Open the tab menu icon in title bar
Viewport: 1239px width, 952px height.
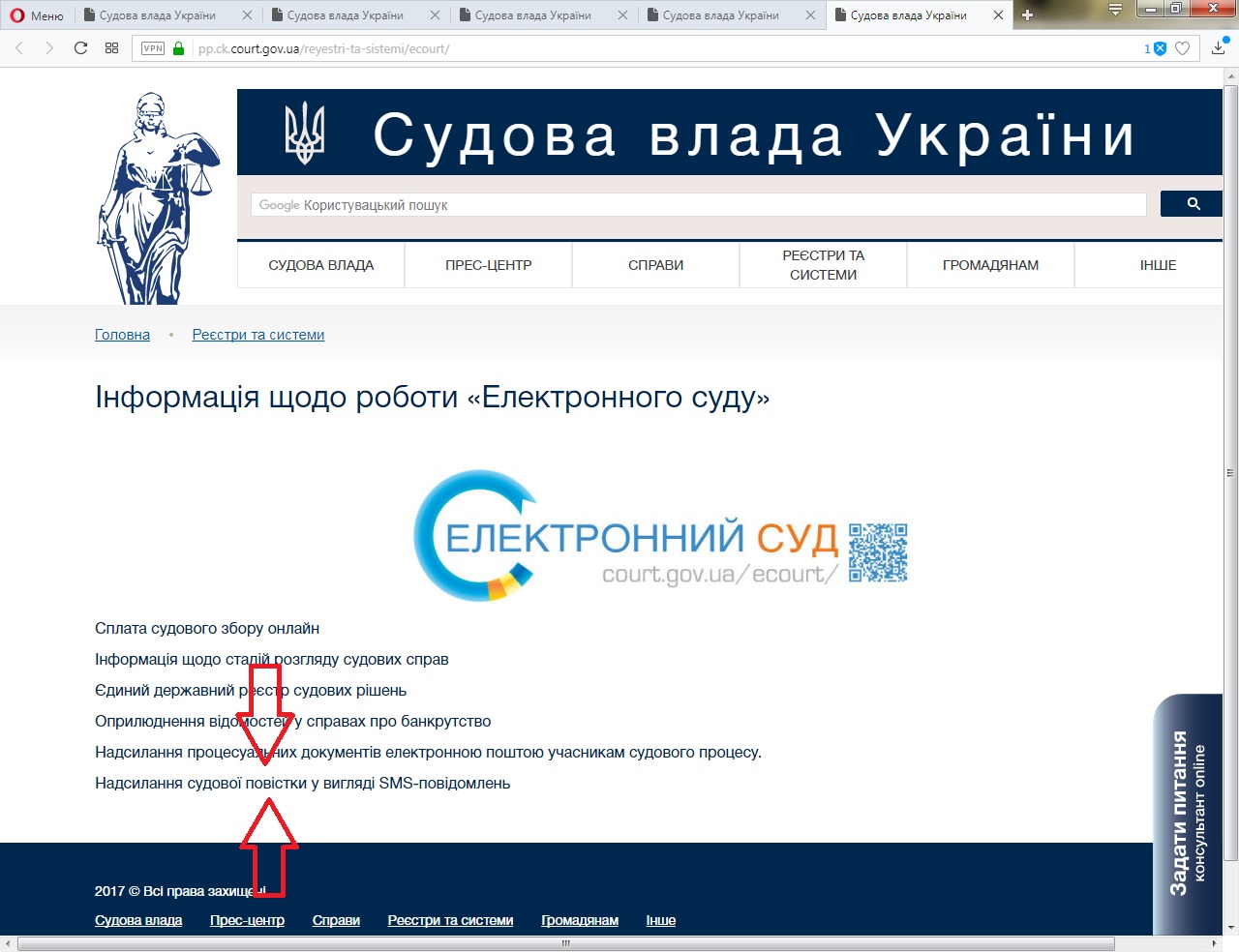[1115, 10]
